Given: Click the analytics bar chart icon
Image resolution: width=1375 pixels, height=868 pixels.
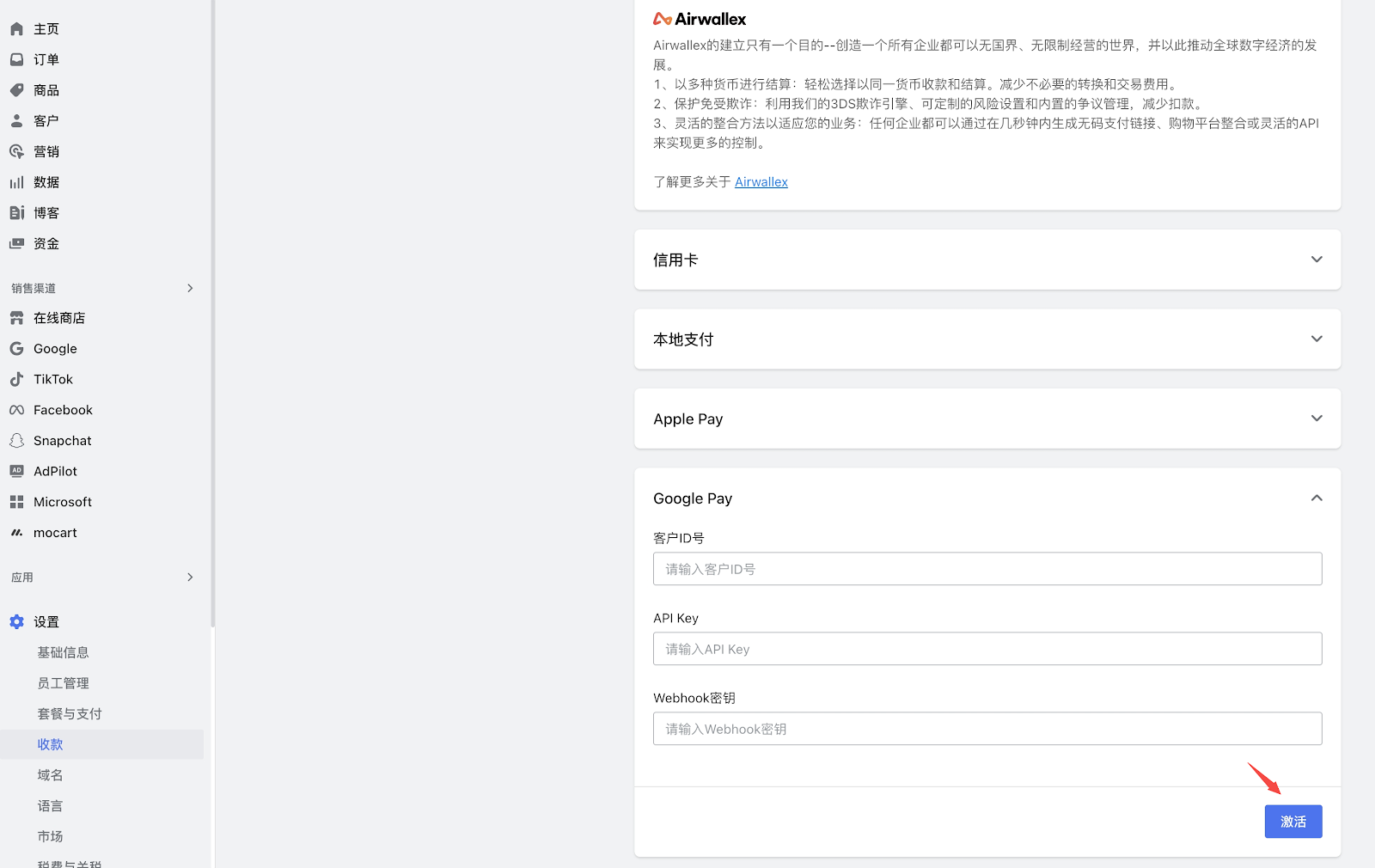Looking at the screenshot, I should pyautogui.click(x=16, y=182).
